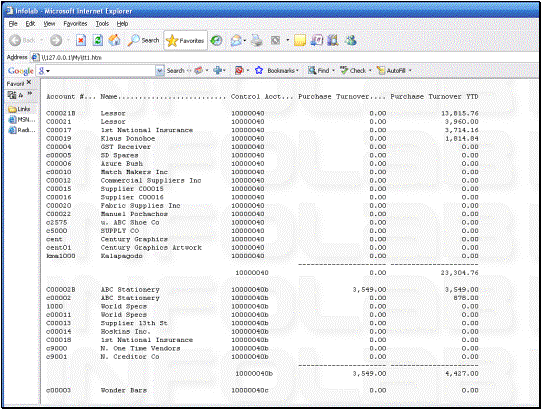Click the 'Klaus Donohoe' name cell

pos(128,138)
